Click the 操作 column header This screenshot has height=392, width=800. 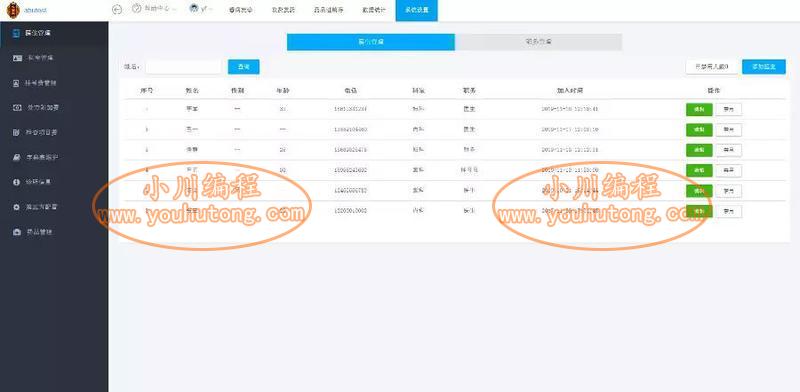pyautogui.click(x=713, y=90)
